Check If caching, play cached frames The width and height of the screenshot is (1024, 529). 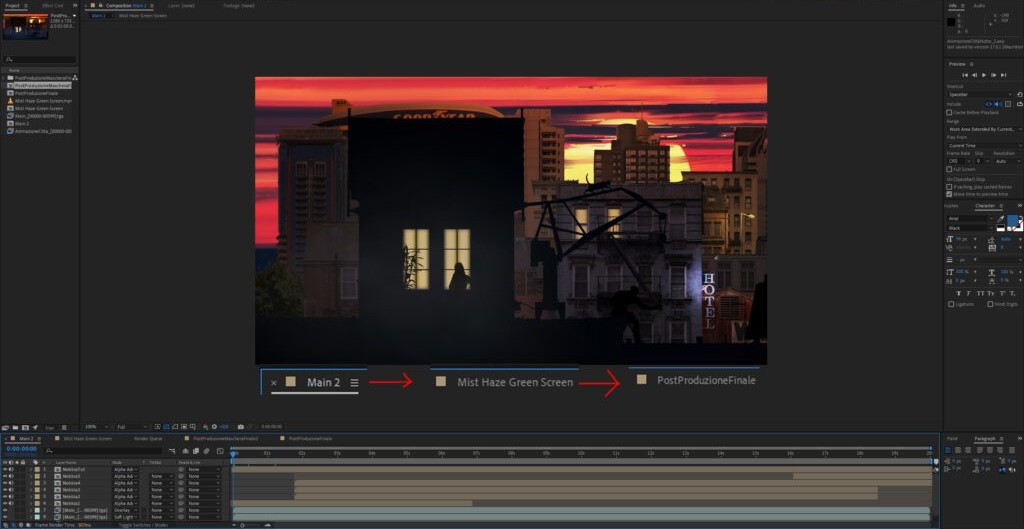pyautogui.click(x=949, y=187)
